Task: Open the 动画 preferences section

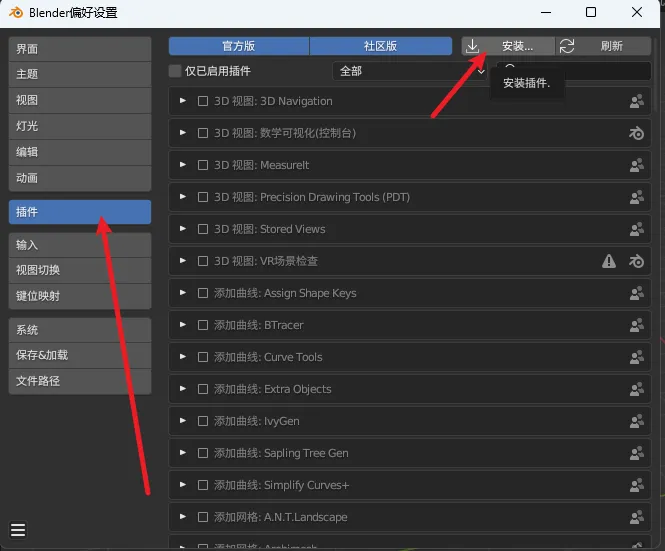Action: [x=80, y=178]
